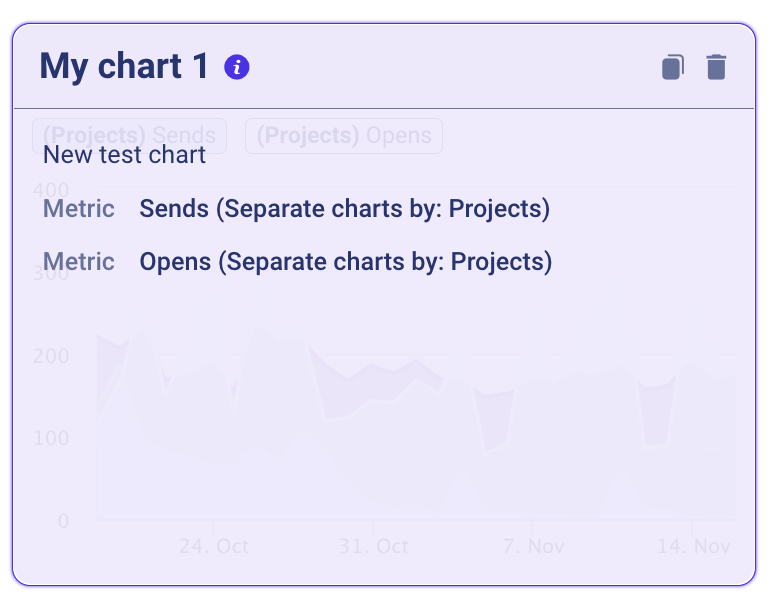Click the 24. Oct axis label

214,546
